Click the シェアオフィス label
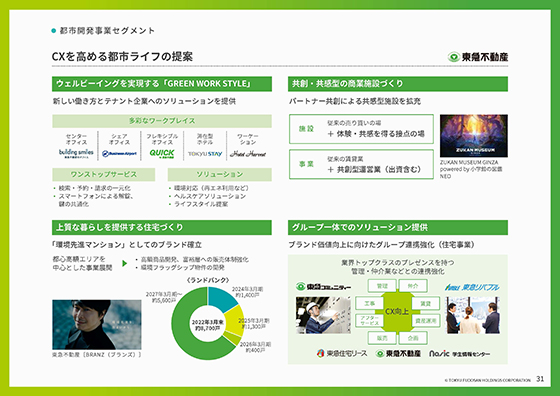This screenshot has height=396, width=560. coord(119,139)
